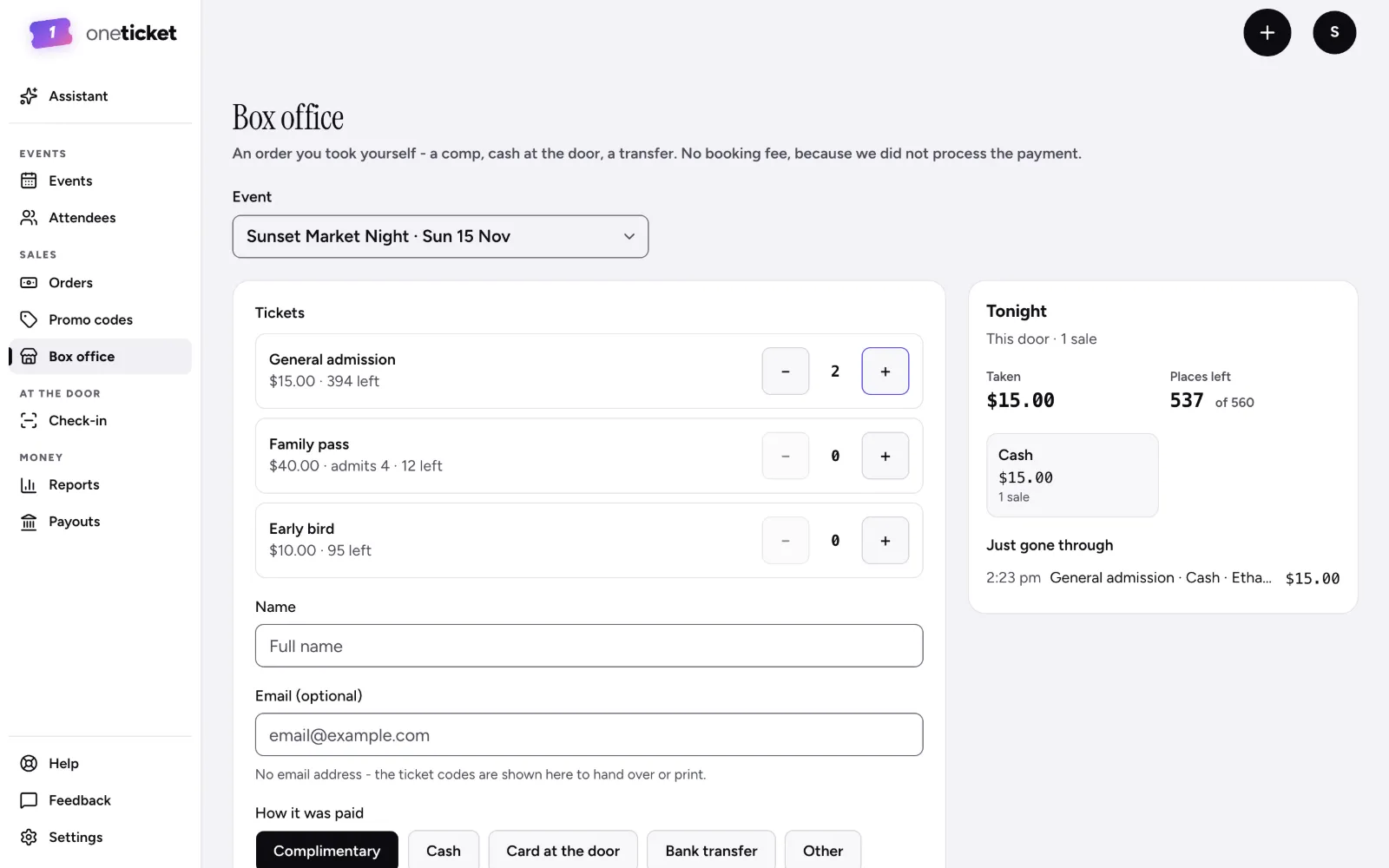1389x868 pixels.
Task: Open the Event selection dropdown
Action: point(440,237)
